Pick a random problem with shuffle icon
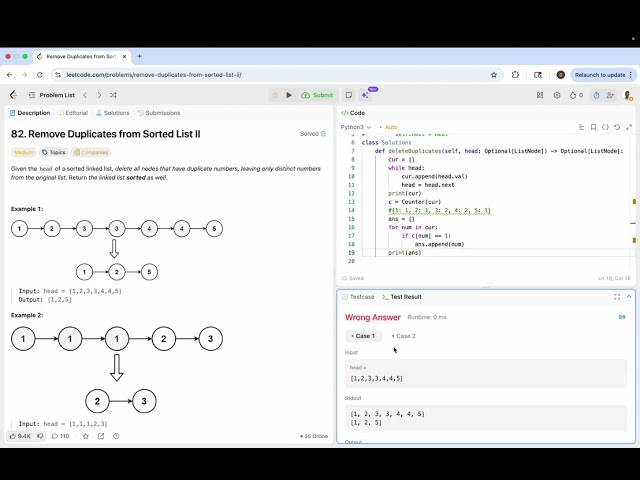The height and width of the screenshot is (480, 640). (x=113, y=95)
